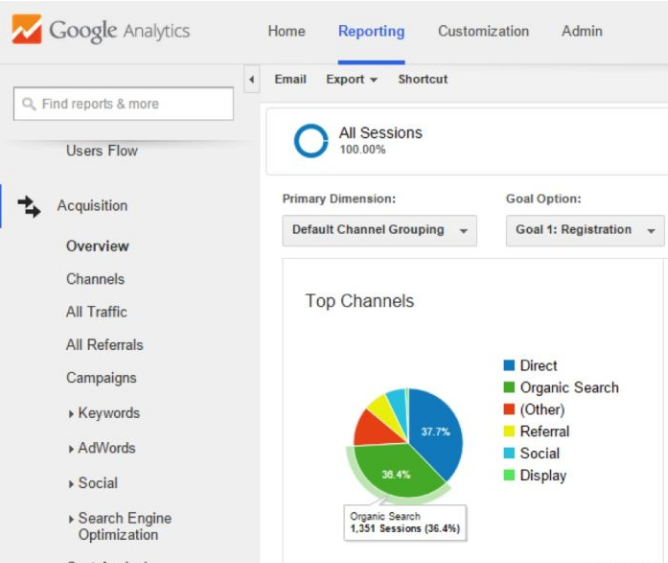Open the Goal 1: Registration dropdown
This screenshot has width=668, height=563.
(x=585, y=230)
